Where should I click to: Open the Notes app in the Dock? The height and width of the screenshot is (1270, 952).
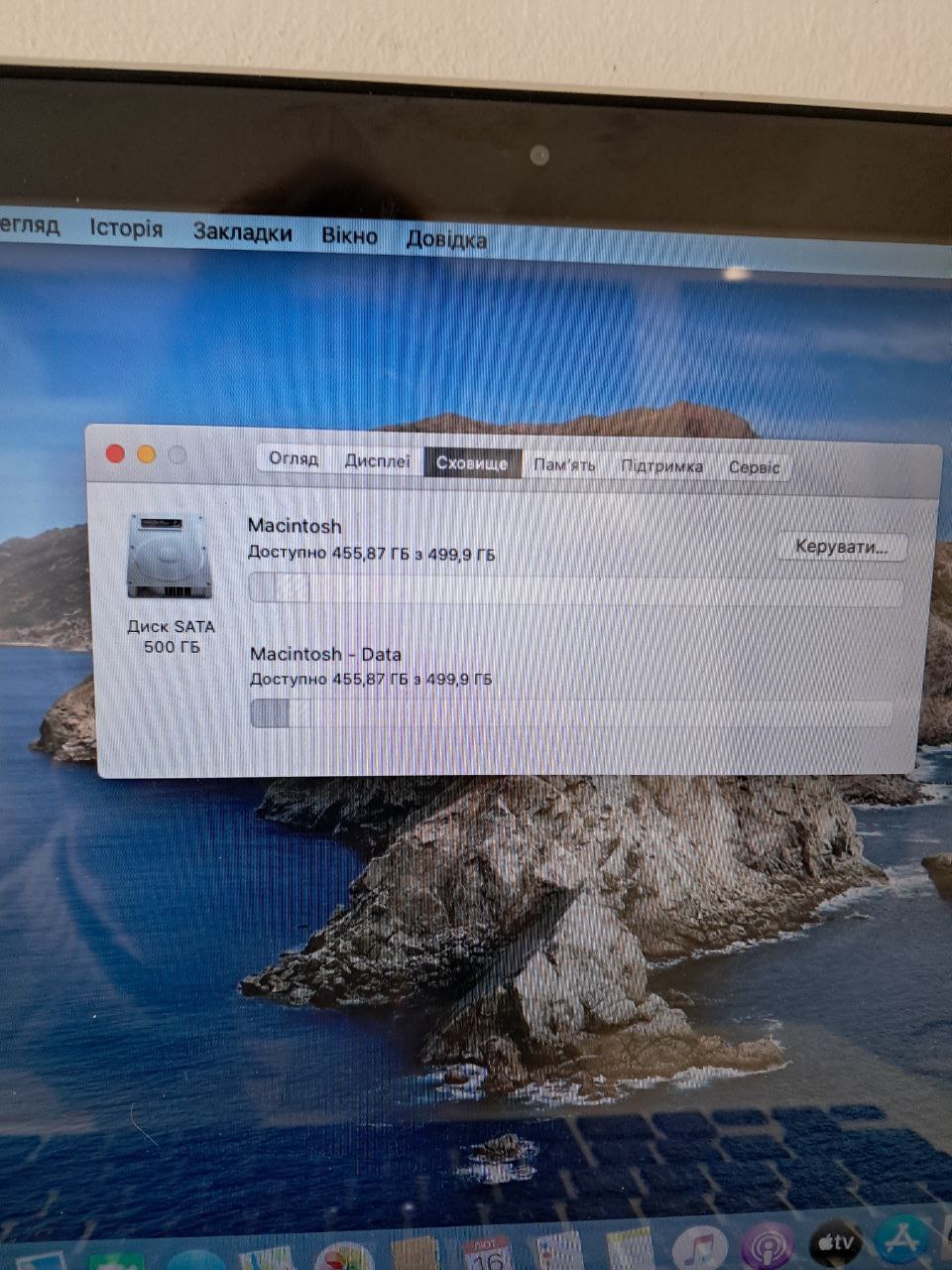631,1251
